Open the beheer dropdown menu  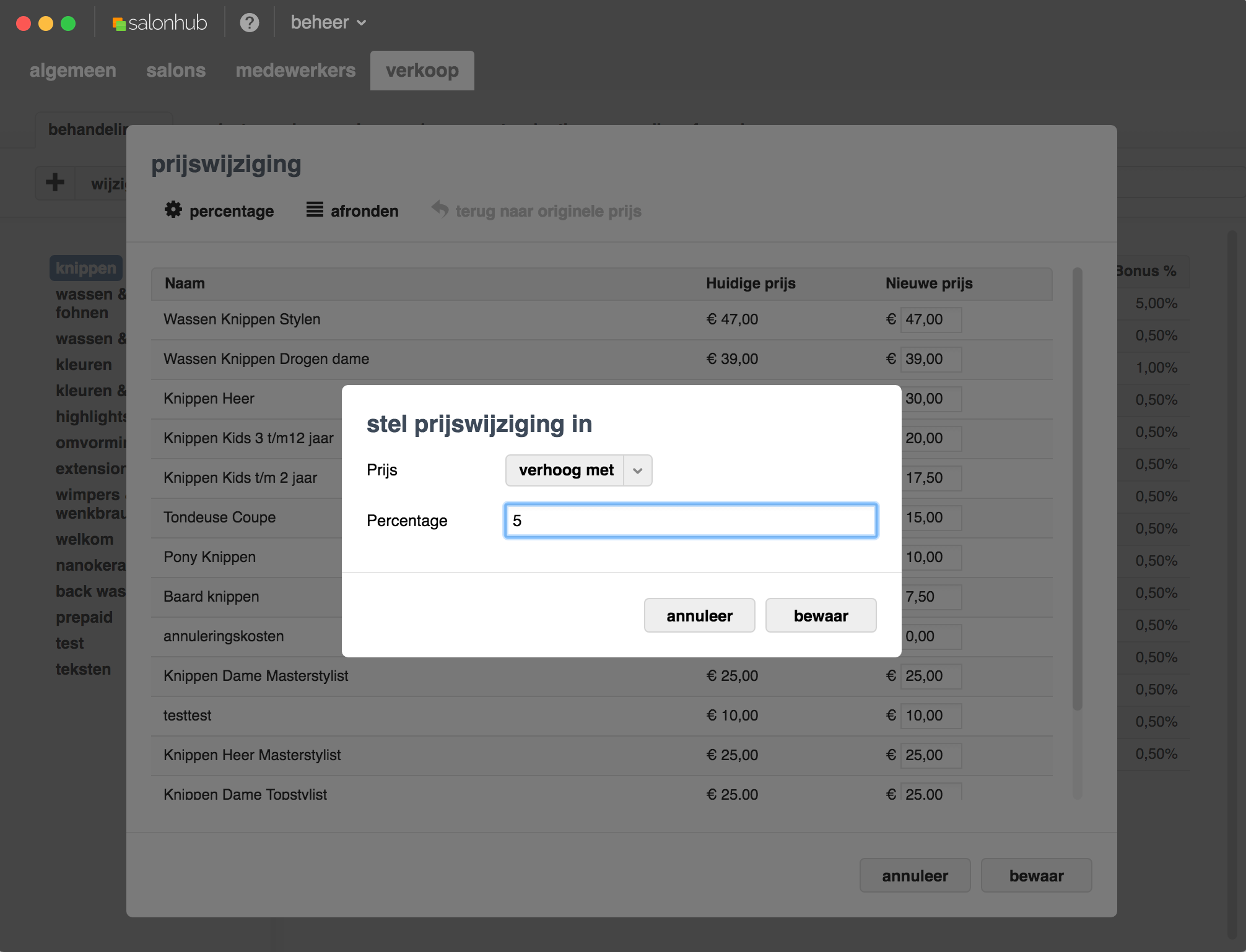point(328,23)
